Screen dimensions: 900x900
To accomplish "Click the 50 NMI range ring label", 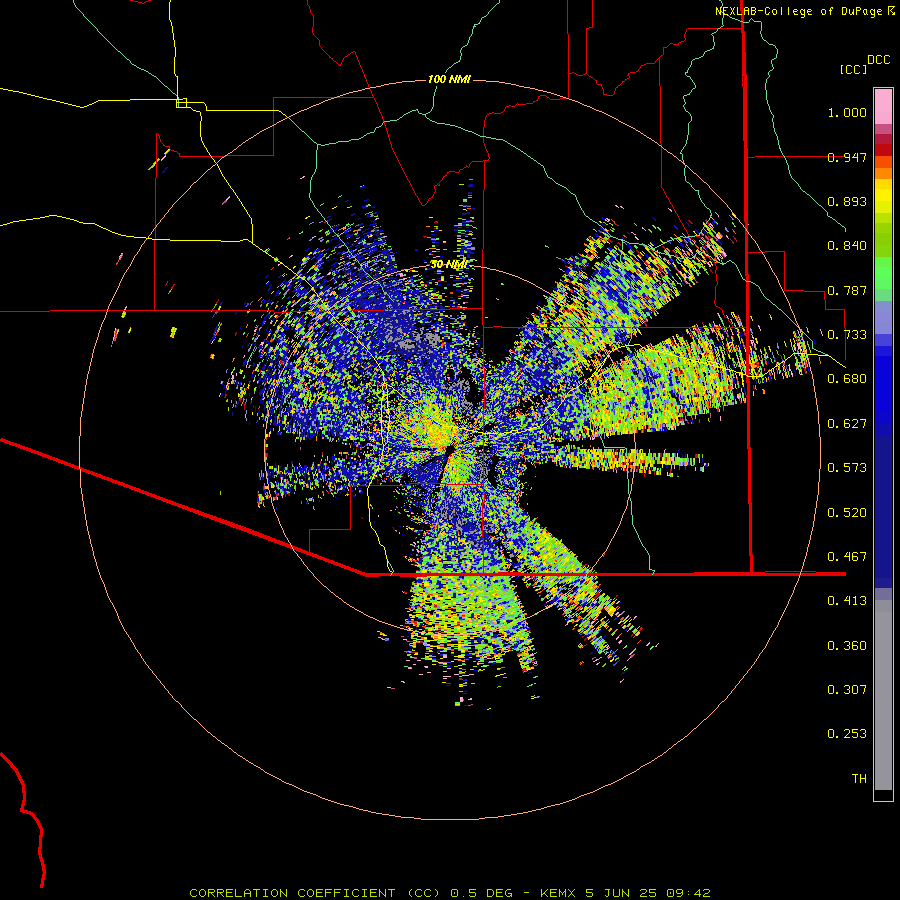I will pos(449,264).
